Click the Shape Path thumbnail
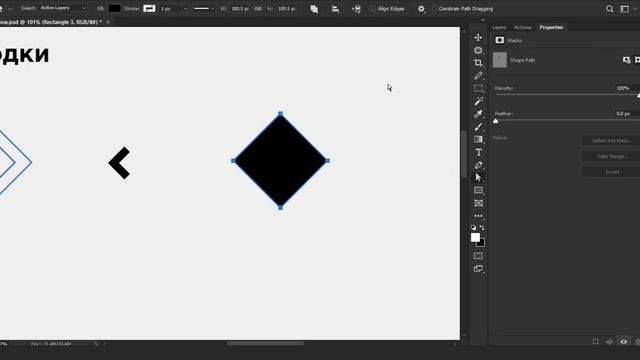This screenshot has height=360, width=640. (x=500, y=60)
